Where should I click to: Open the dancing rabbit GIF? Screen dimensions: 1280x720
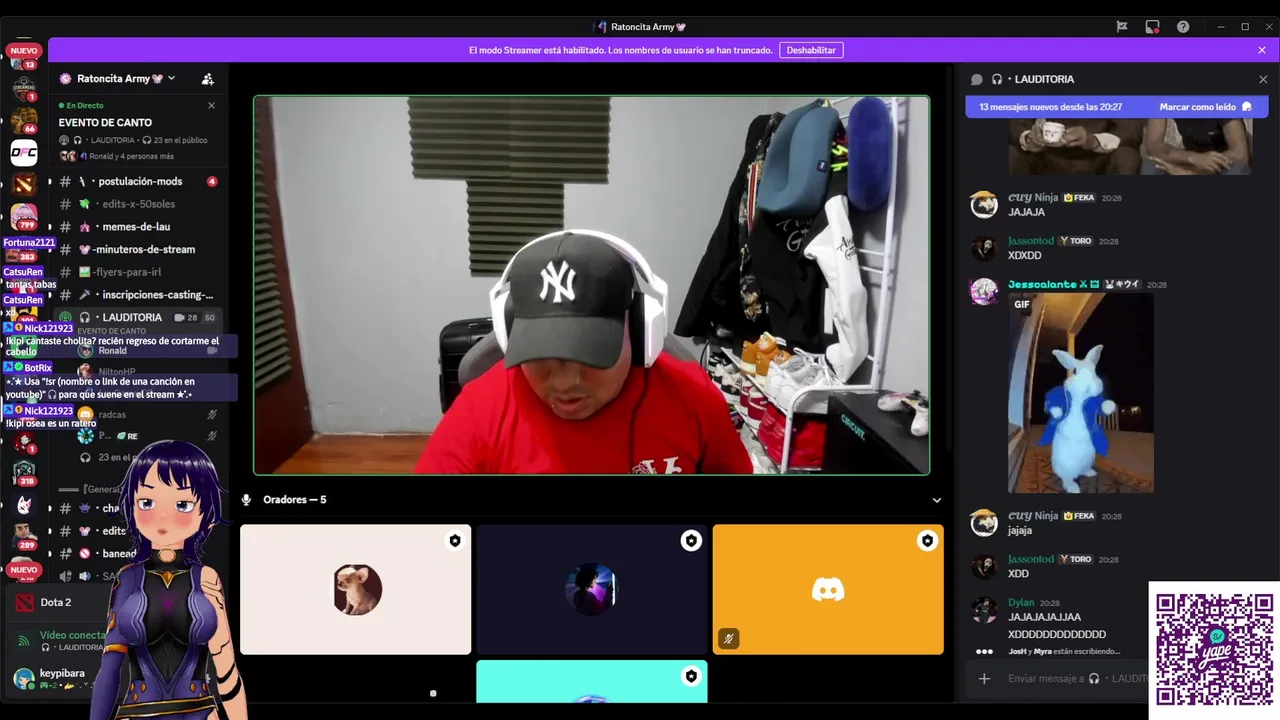[1081, 393]
